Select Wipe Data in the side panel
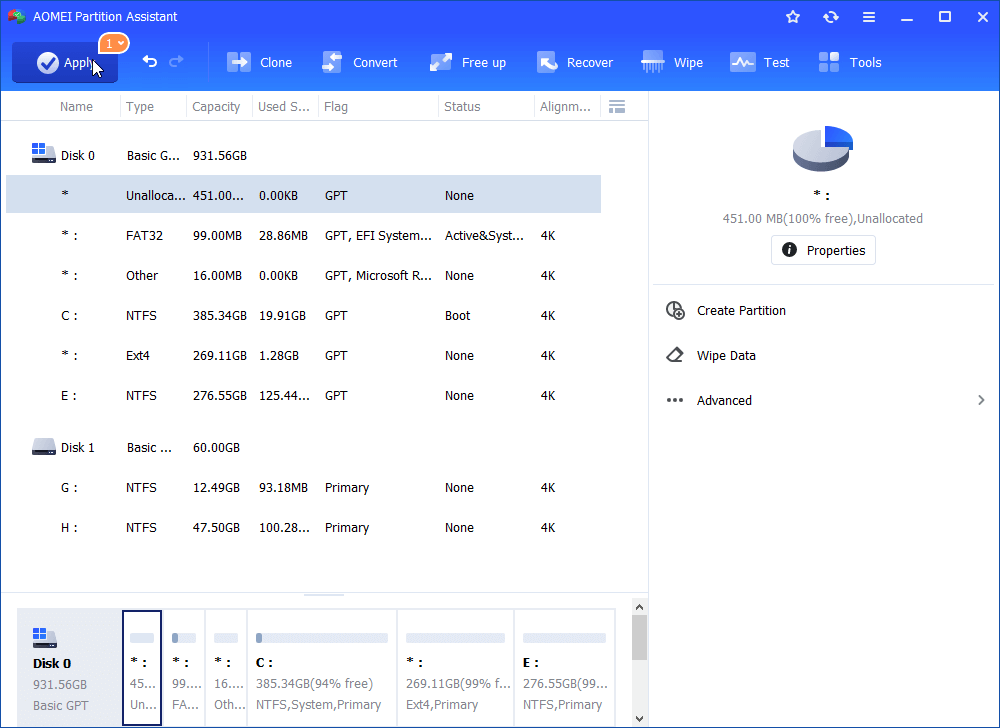1000x728 pixels. [x=726, y=356]
